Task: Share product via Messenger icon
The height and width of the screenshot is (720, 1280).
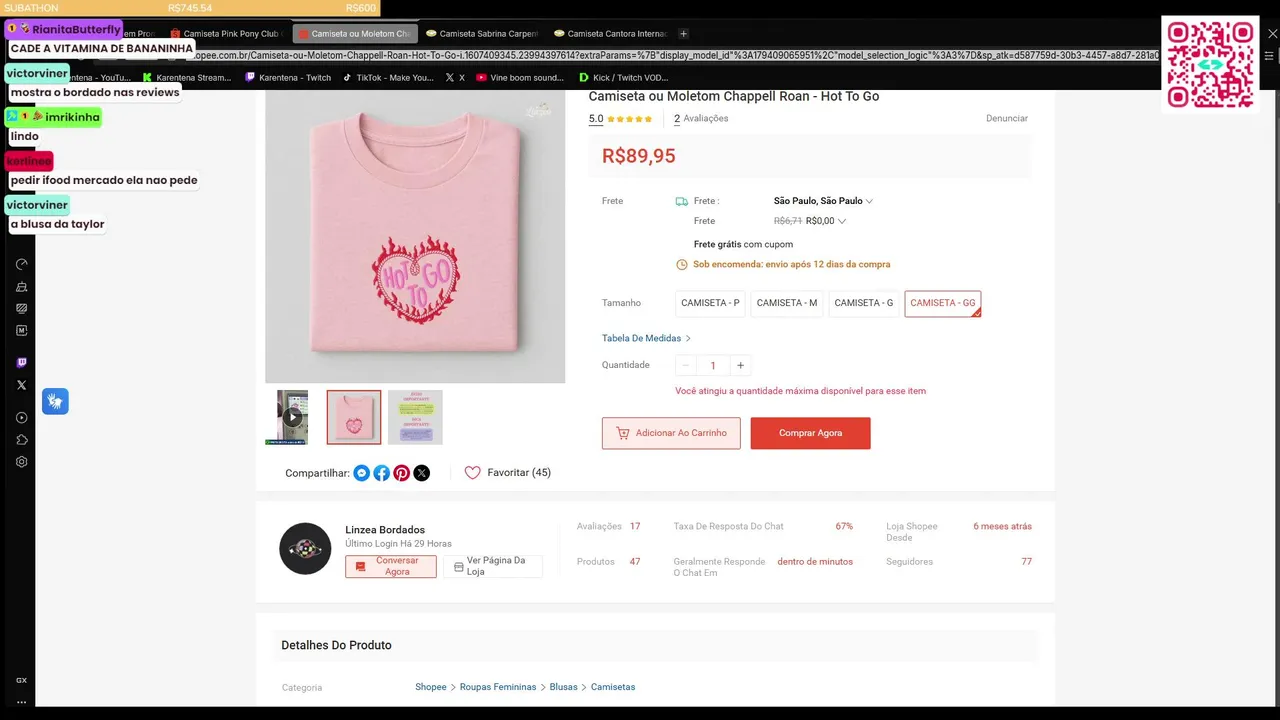Action: (x=362, y=473)
